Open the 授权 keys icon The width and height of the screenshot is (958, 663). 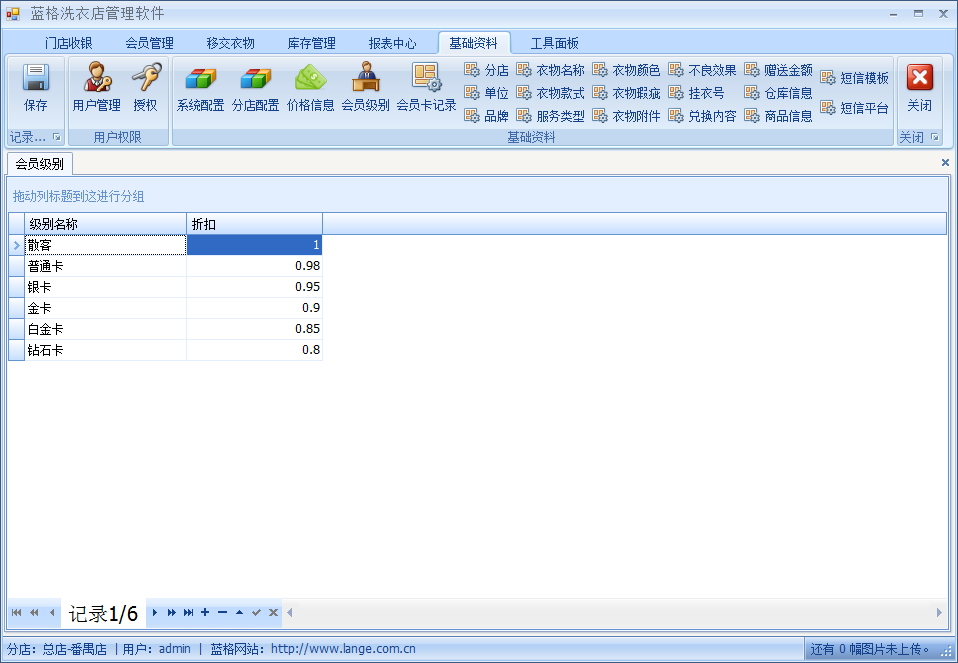click(x=145, y=87)
